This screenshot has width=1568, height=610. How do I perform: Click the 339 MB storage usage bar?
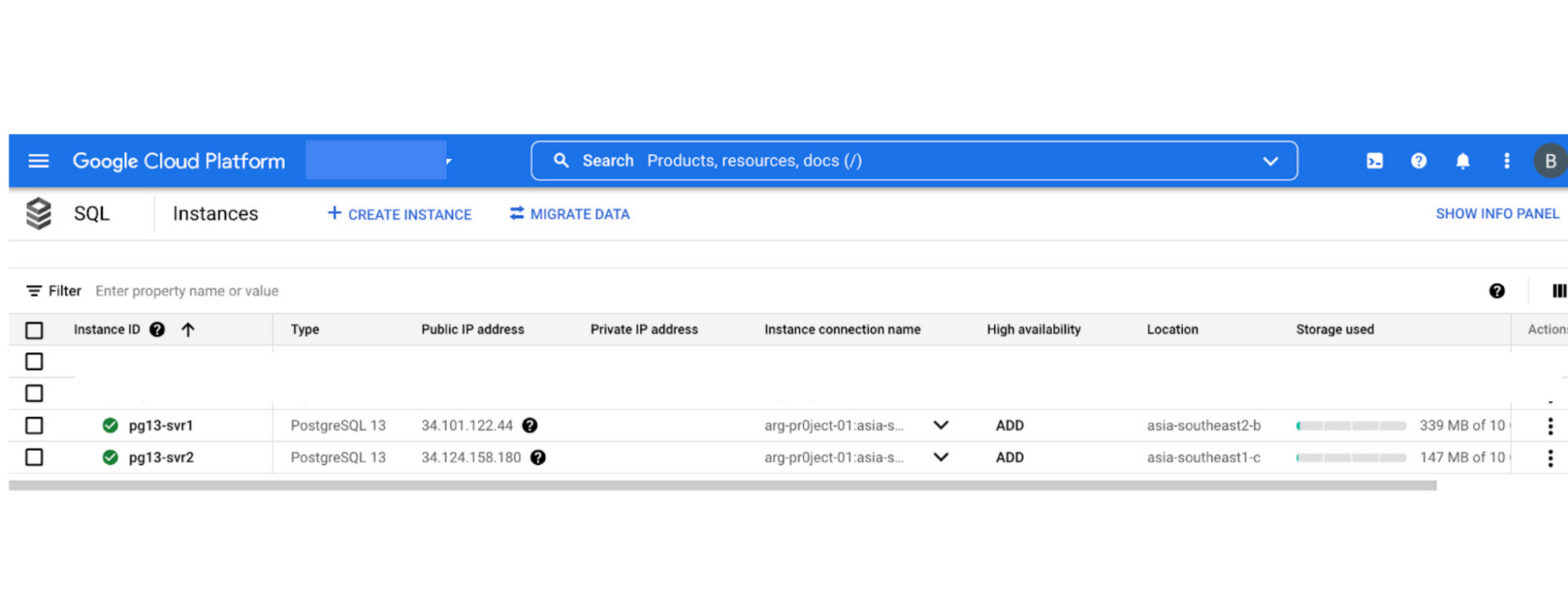(x=1351, y=426)
